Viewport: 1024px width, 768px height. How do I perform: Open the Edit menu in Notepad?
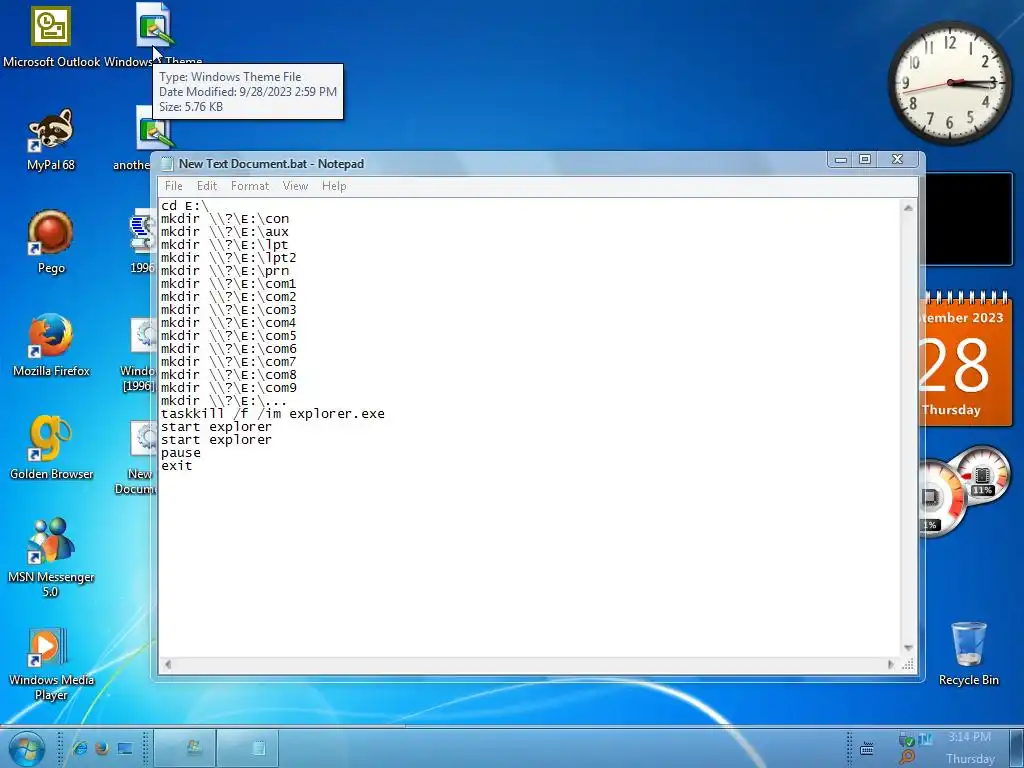click(x=207, y=186)
